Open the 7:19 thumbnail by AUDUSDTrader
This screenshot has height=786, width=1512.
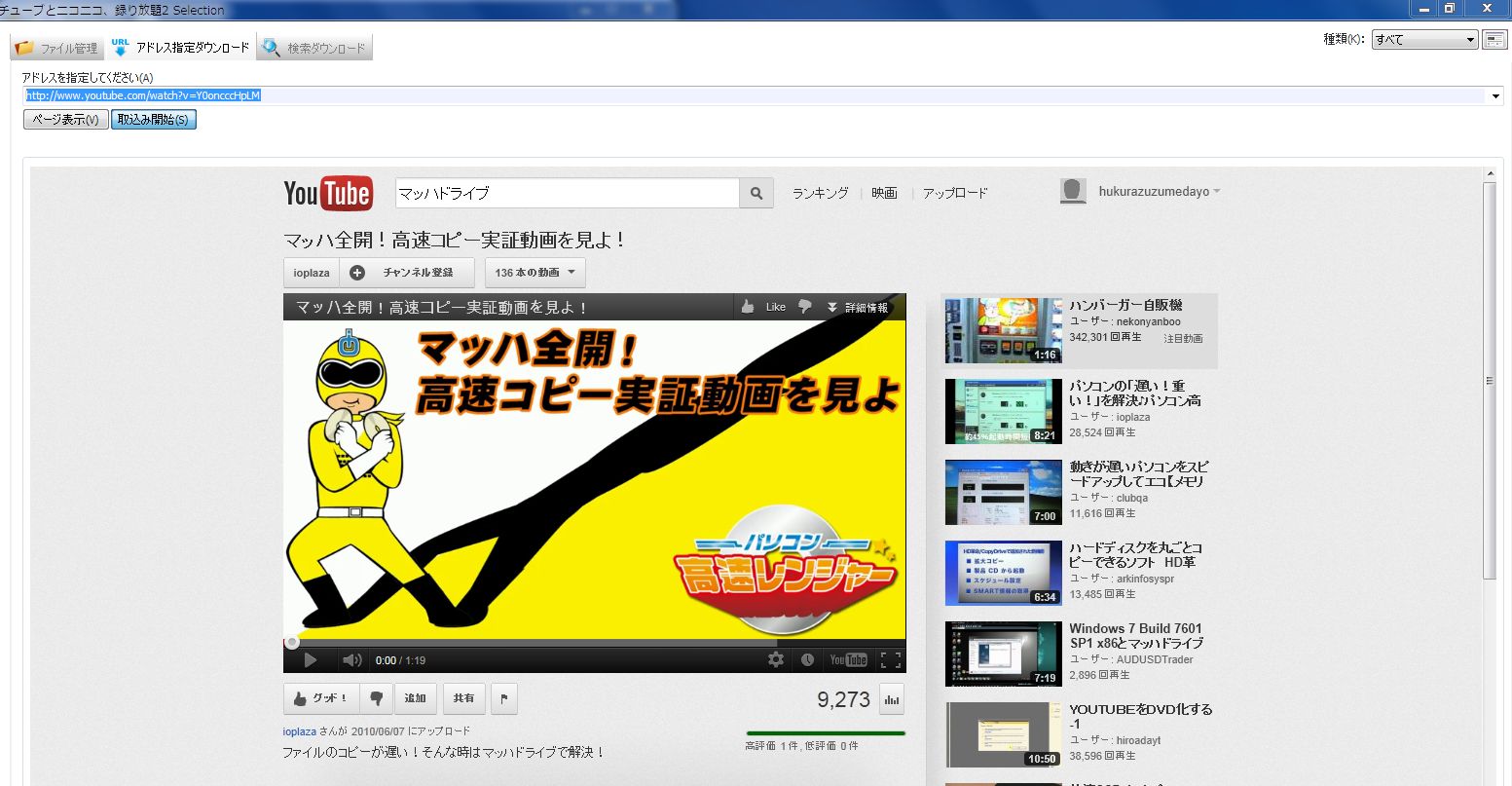[1004, 654]
